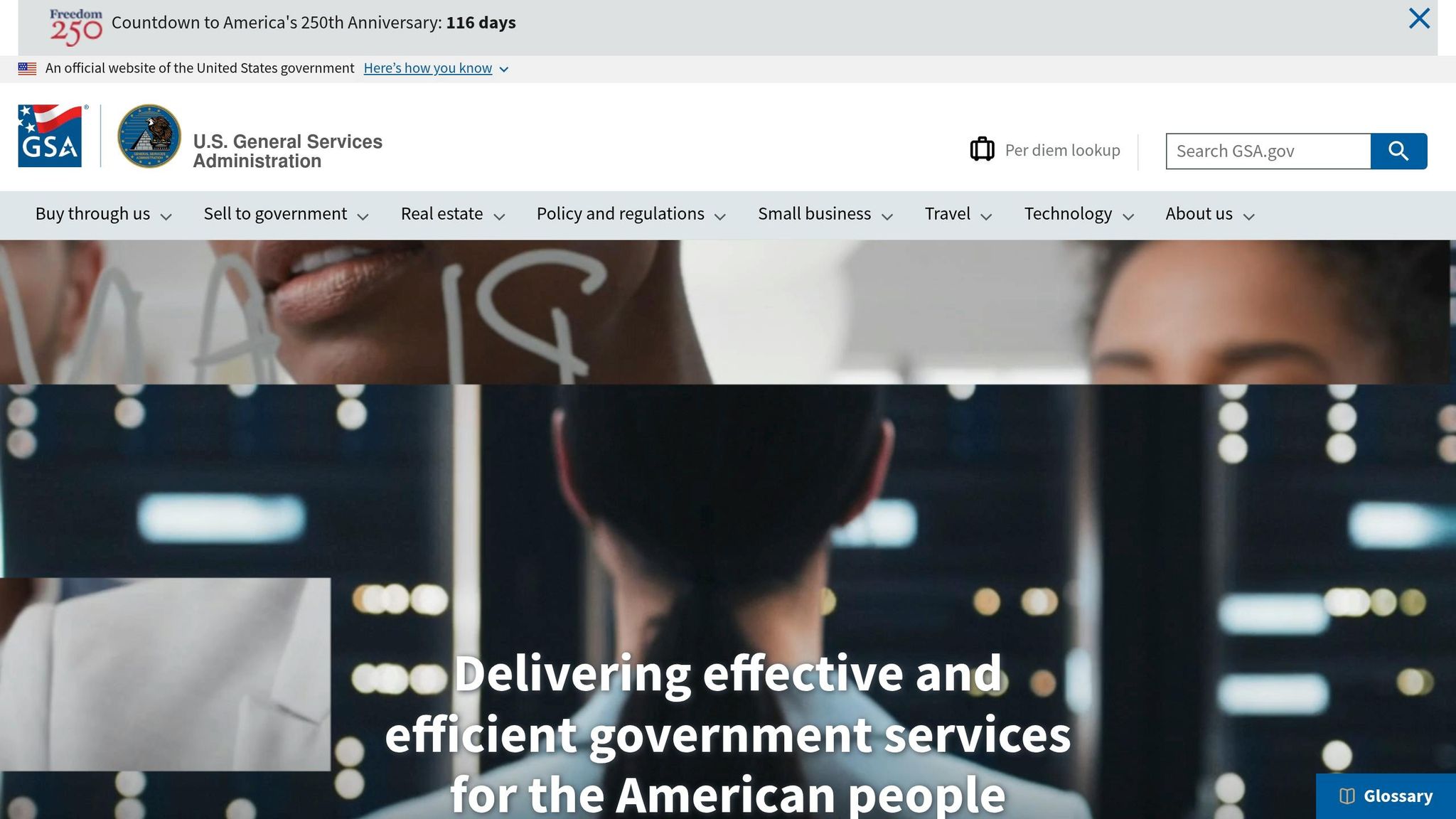Dismiss the anniversary countdown banner
1456x819 pixels.
coord(1419,18)
